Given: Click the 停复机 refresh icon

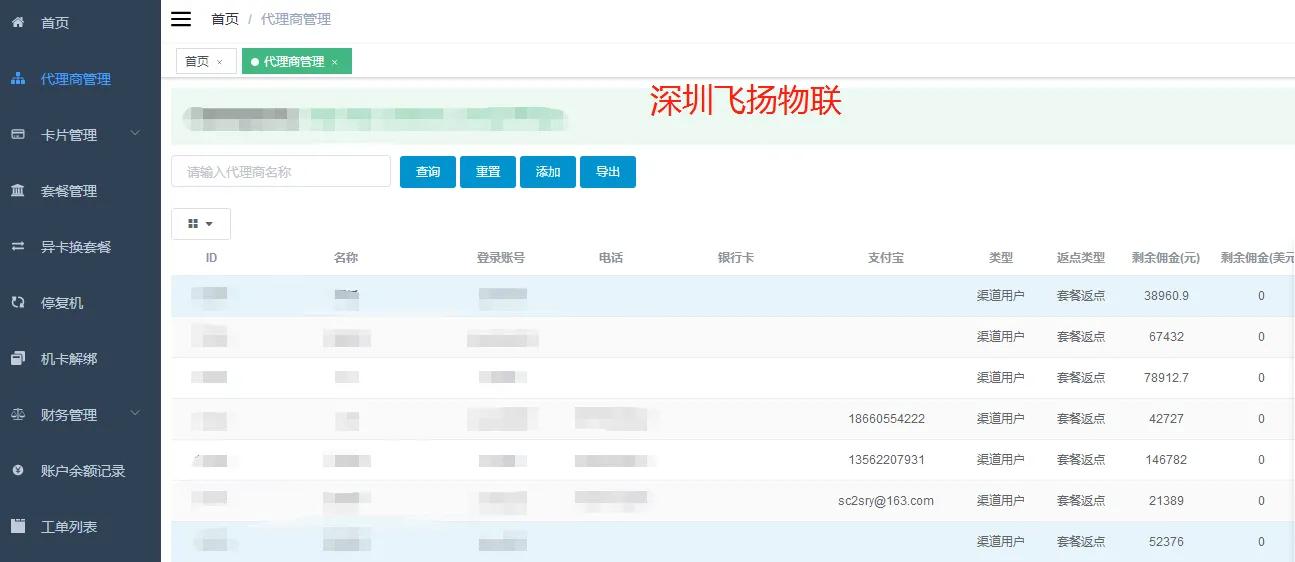Looking at the screenshot, I should click(17, 302).
